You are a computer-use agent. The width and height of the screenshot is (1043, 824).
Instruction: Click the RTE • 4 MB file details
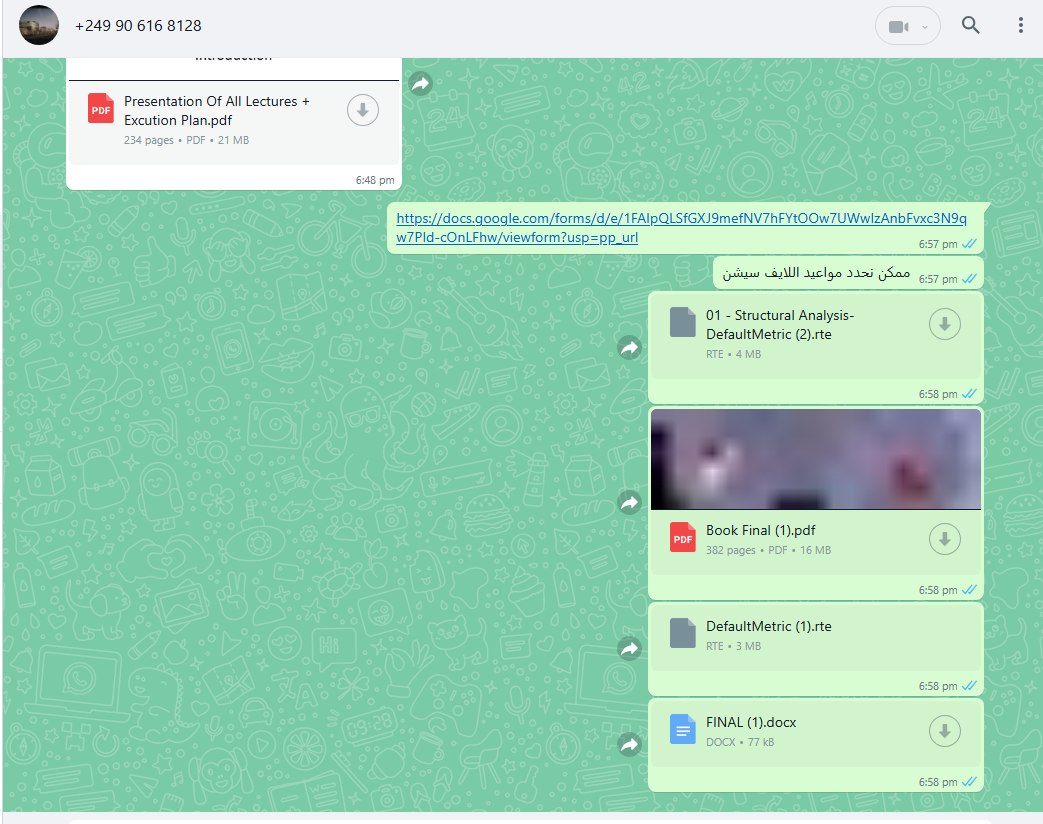[x=734, y=354]
